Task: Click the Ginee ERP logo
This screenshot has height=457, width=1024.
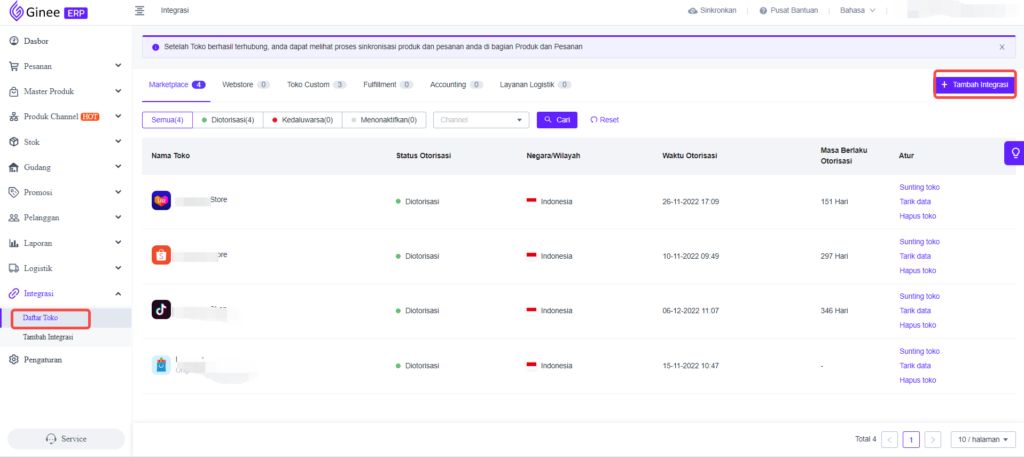Action: [48, 11]
